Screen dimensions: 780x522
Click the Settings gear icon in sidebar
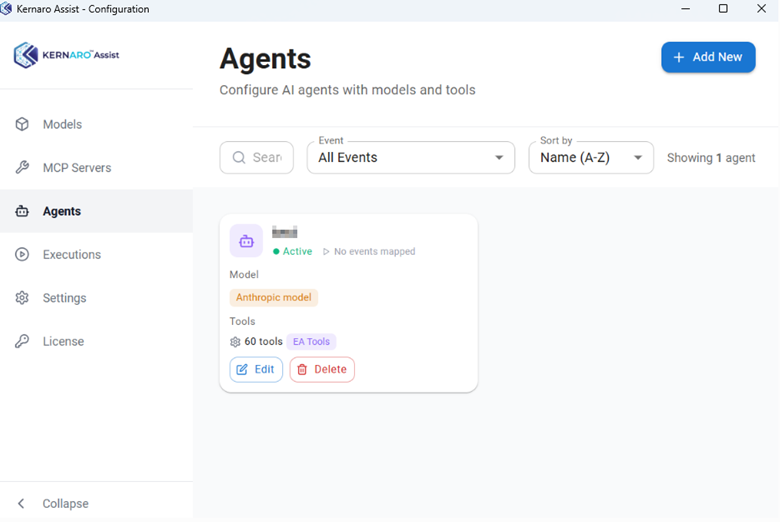[22, 298]
